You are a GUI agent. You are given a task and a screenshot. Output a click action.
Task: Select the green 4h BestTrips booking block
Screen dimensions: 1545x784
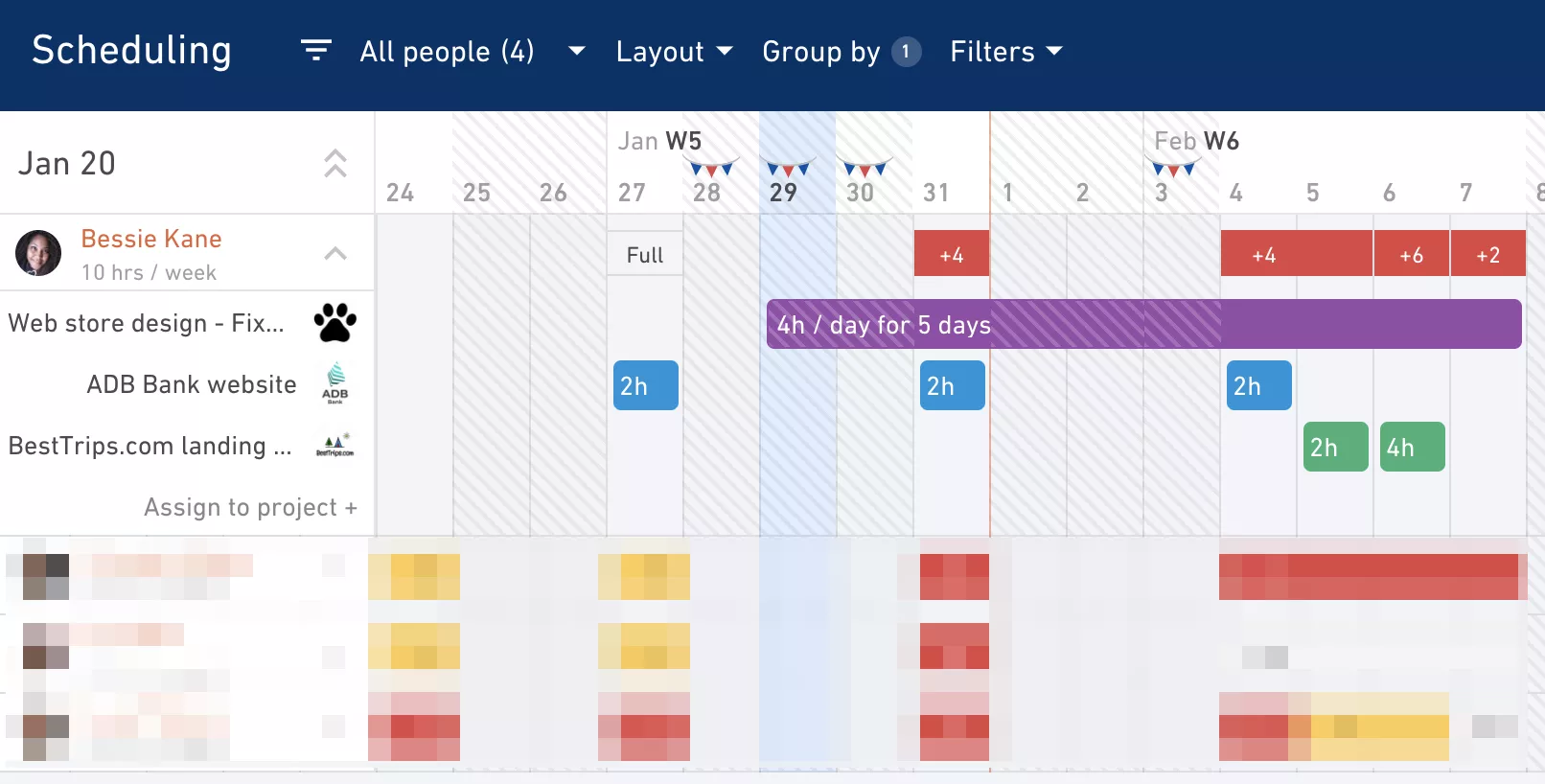click(1412, 447)
